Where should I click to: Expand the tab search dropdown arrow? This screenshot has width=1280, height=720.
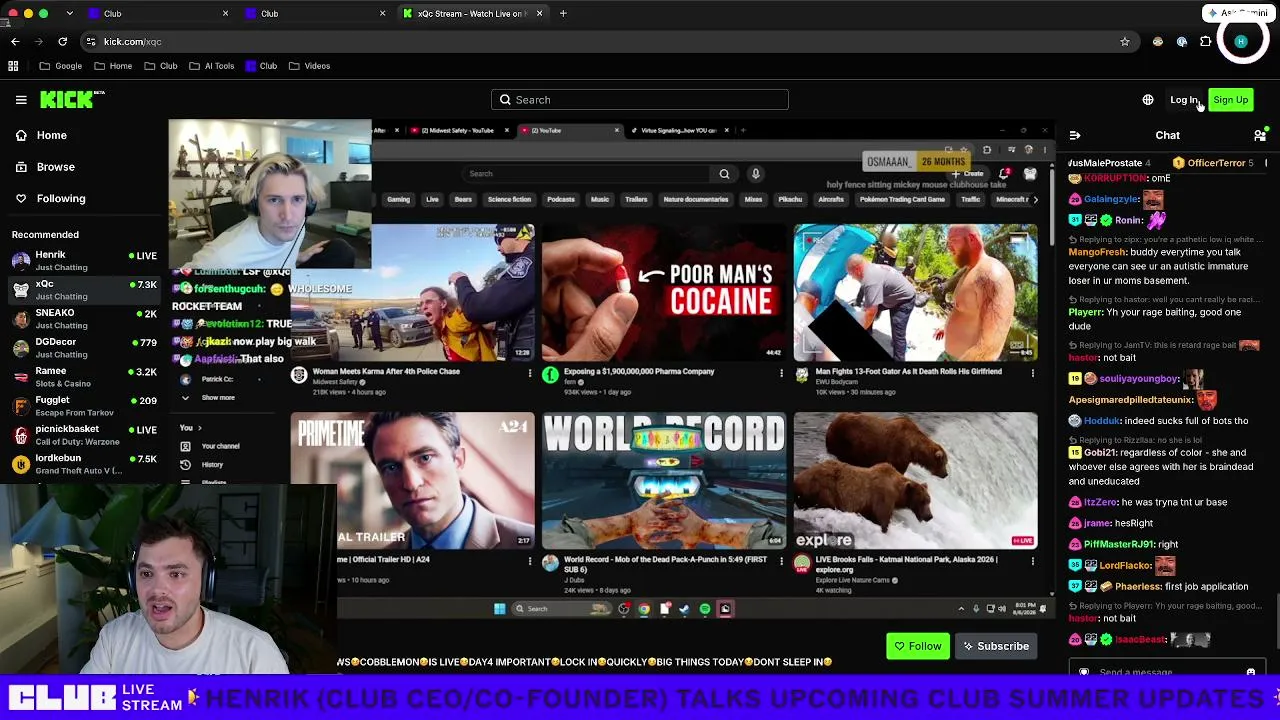[x=69, y=14]
